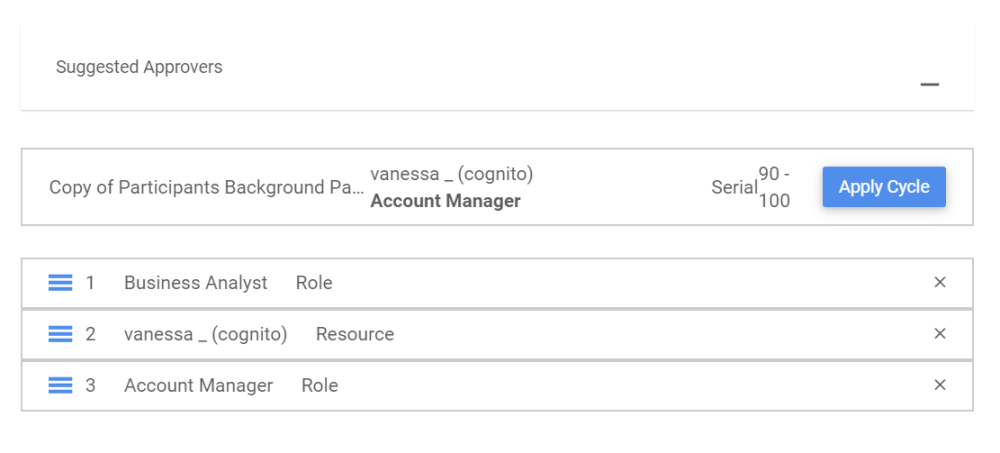This screenshot has width=1000, height=453.
Task: Click the Serial cycle type label
Action: click(x=734, y=187)
